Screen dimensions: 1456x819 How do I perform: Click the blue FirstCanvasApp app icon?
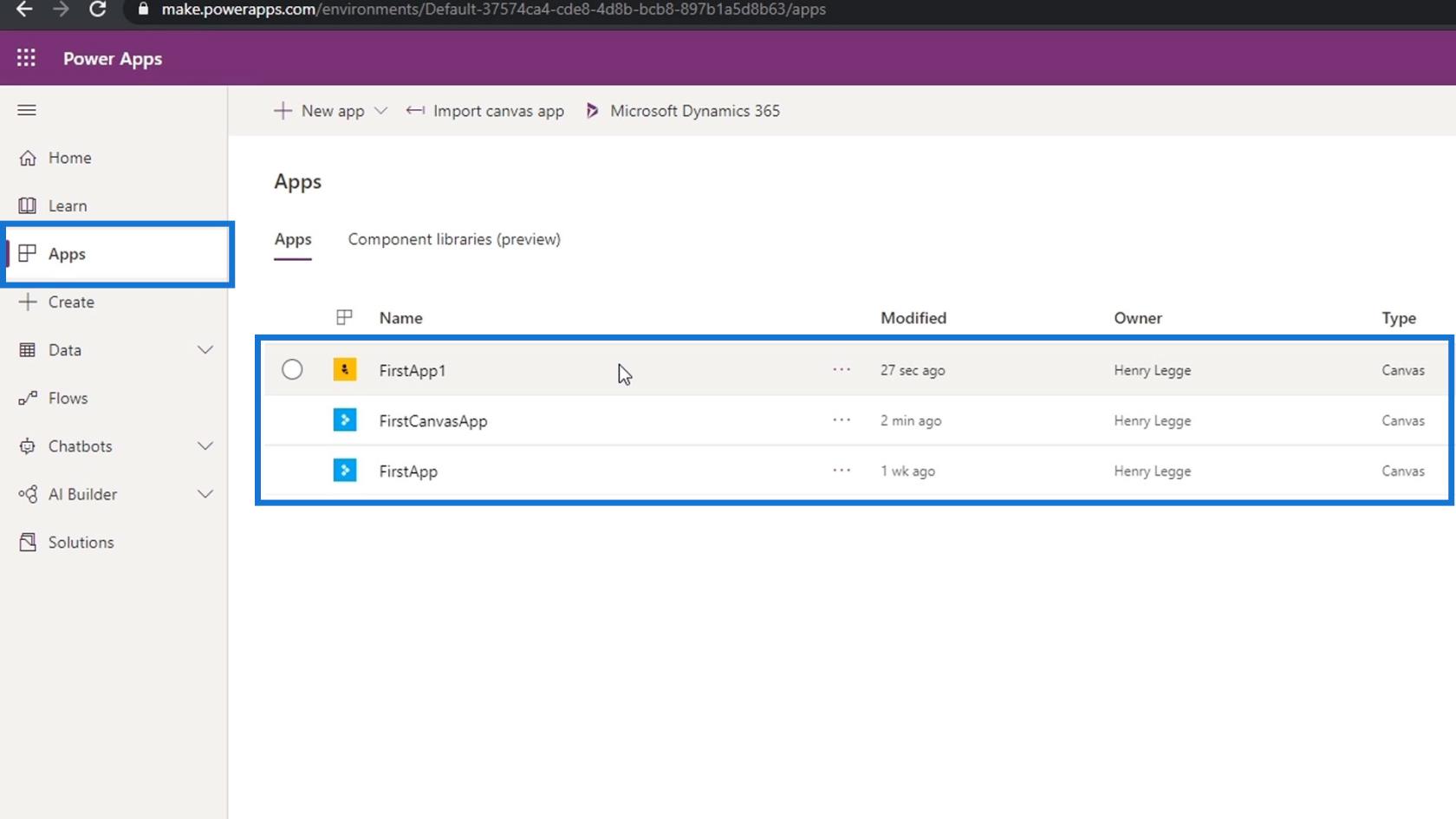pyautogui.click(x=345, y=420)
